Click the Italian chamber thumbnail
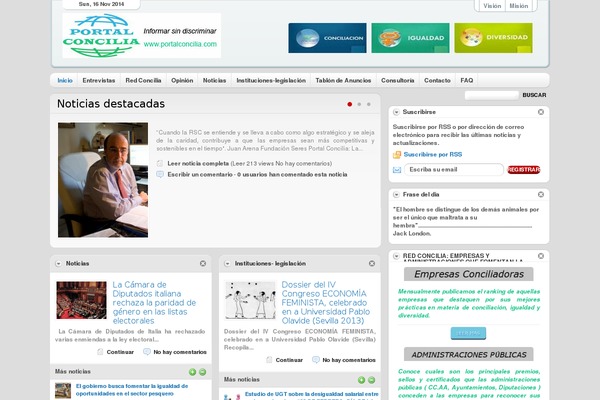 pyautogui.click(x=82, y=300)
